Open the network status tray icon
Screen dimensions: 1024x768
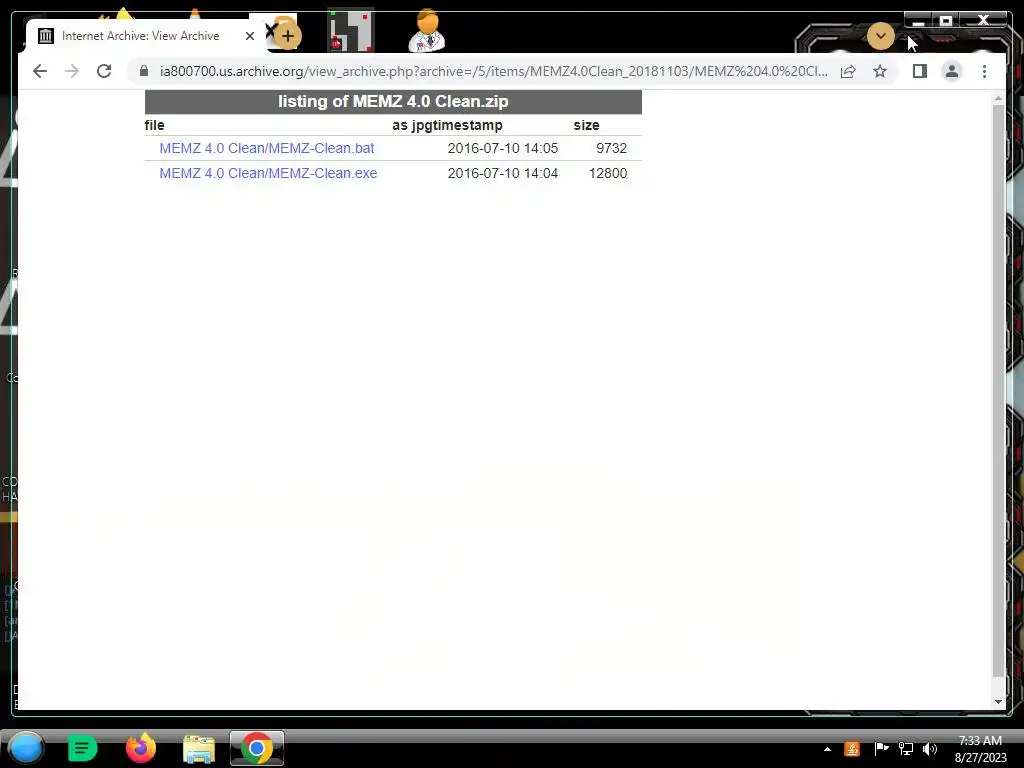tap(905, 749)
